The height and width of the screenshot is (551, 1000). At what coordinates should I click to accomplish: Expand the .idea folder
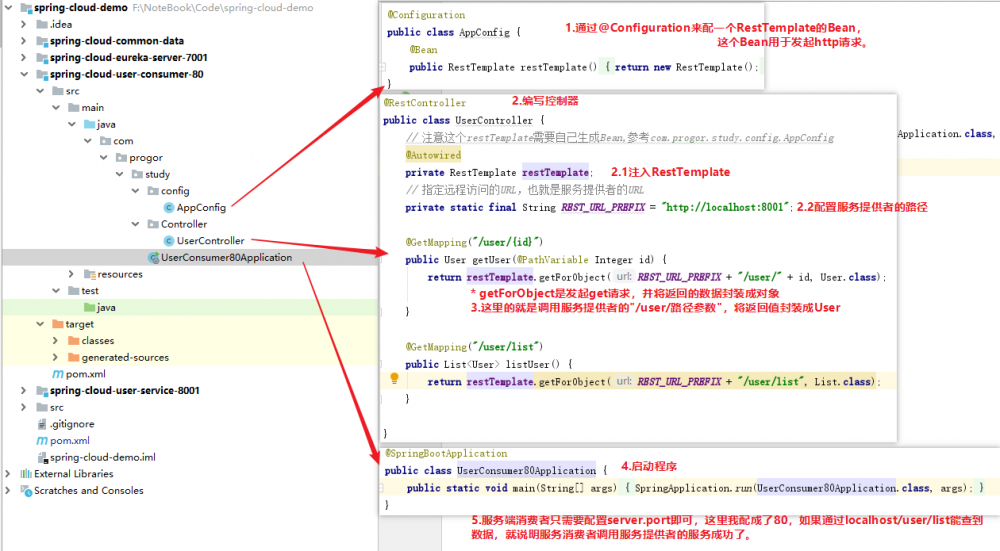tap(24, 24)
